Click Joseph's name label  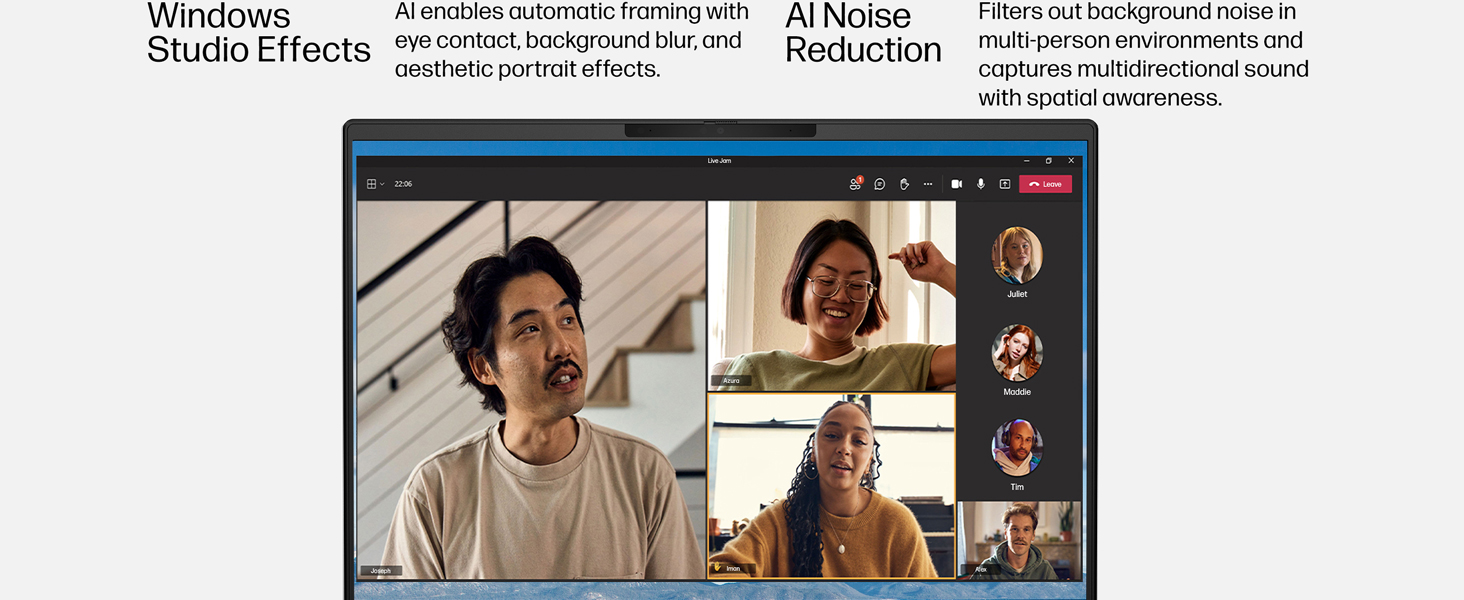pos(381,570)
